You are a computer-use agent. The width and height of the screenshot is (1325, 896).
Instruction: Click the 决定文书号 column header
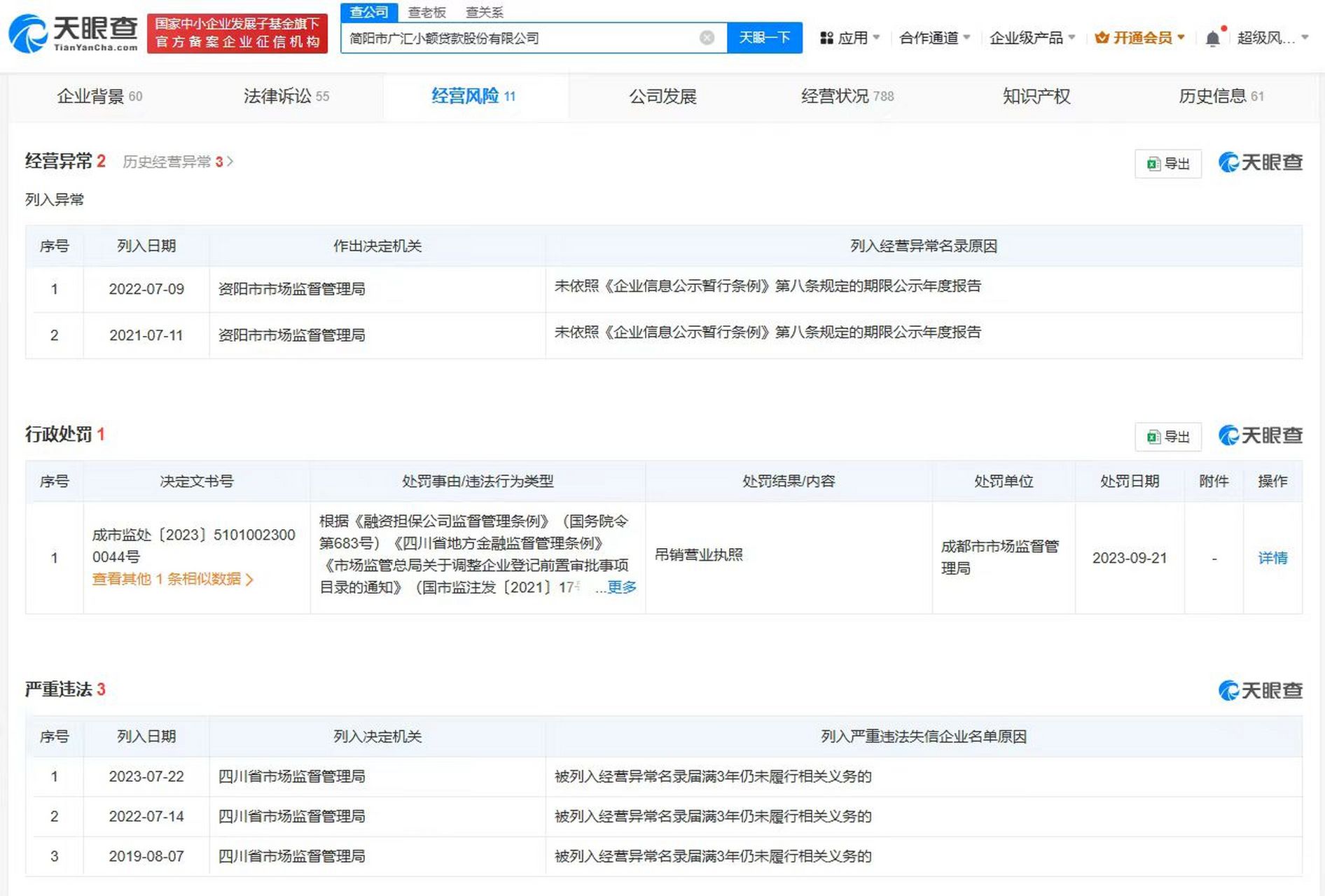point(197,481)
